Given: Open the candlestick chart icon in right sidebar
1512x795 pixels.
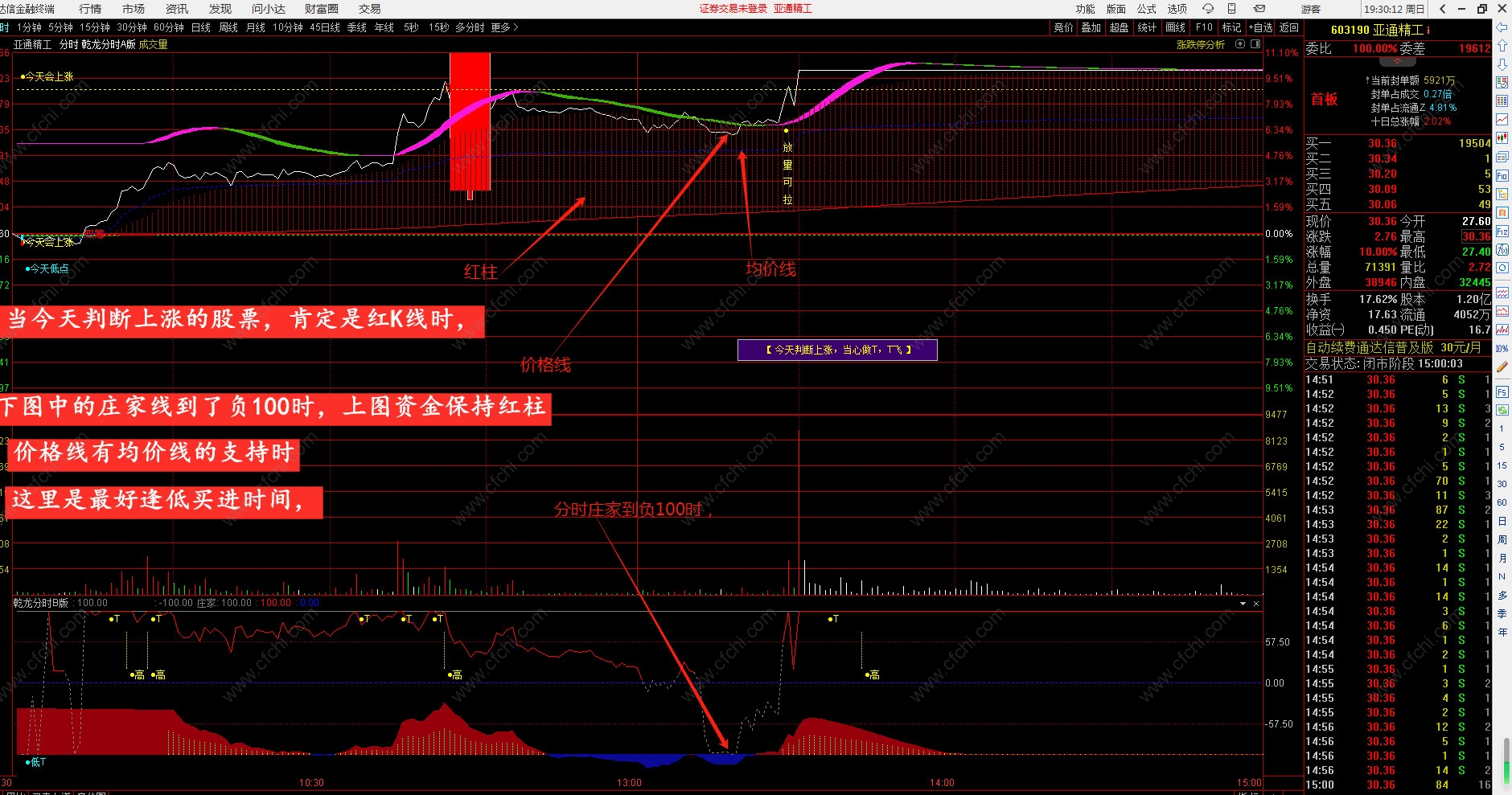Looking at the screenshot, I should pyautogui.click(x=1502, y=138).
